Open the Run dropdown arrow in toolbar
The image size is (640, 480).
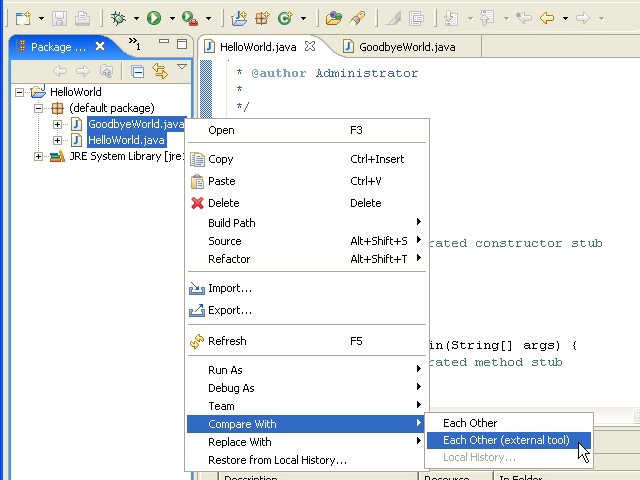pyautogui.click(x=172, y=18)
